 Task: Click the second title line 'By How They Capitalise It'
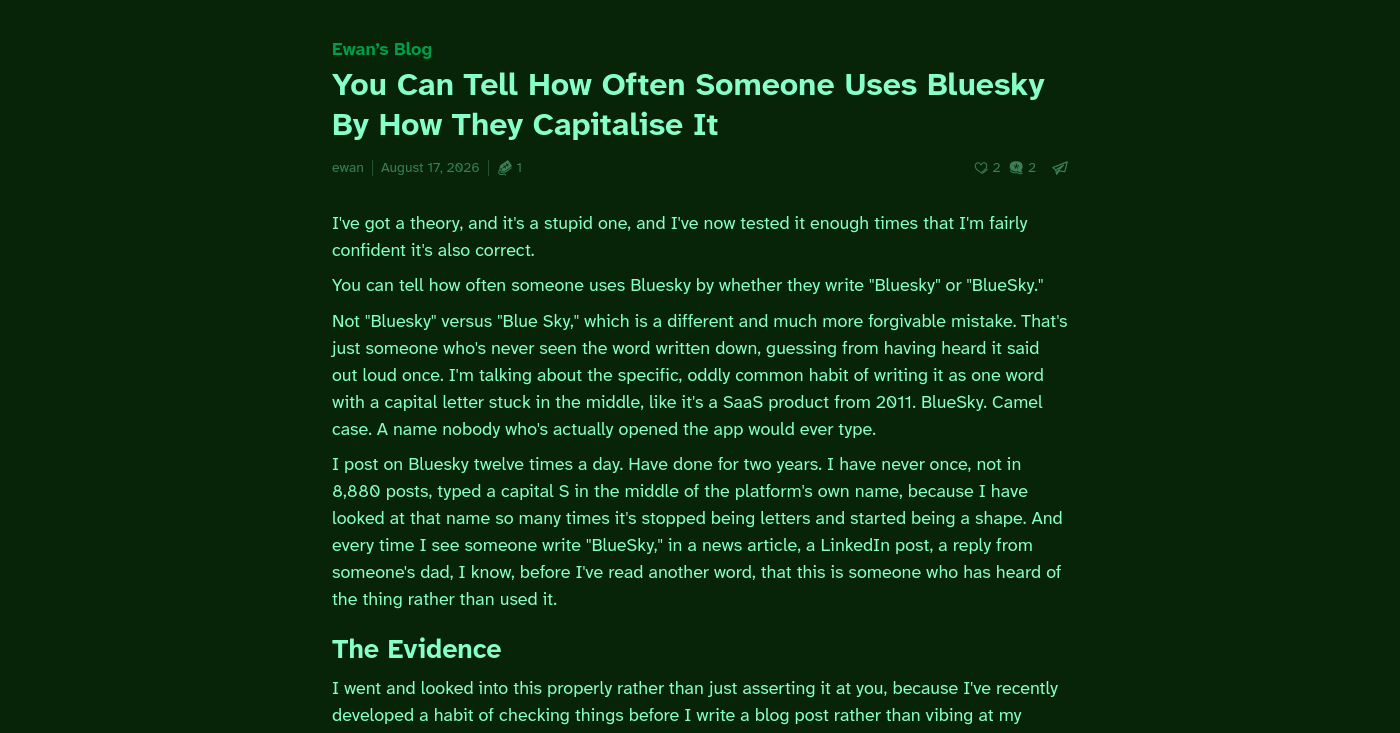(x=525, y=125)
